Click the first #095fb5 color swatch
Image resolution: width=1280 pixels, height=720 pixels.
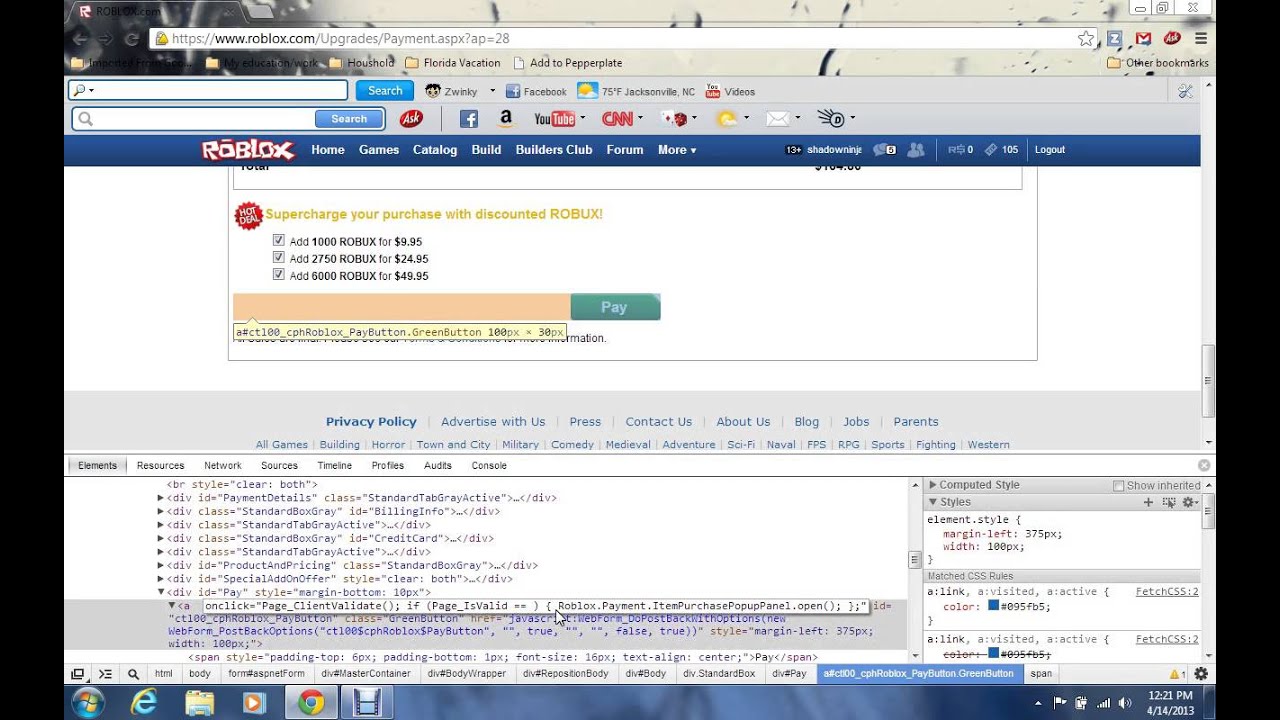(x=994, y=606)
